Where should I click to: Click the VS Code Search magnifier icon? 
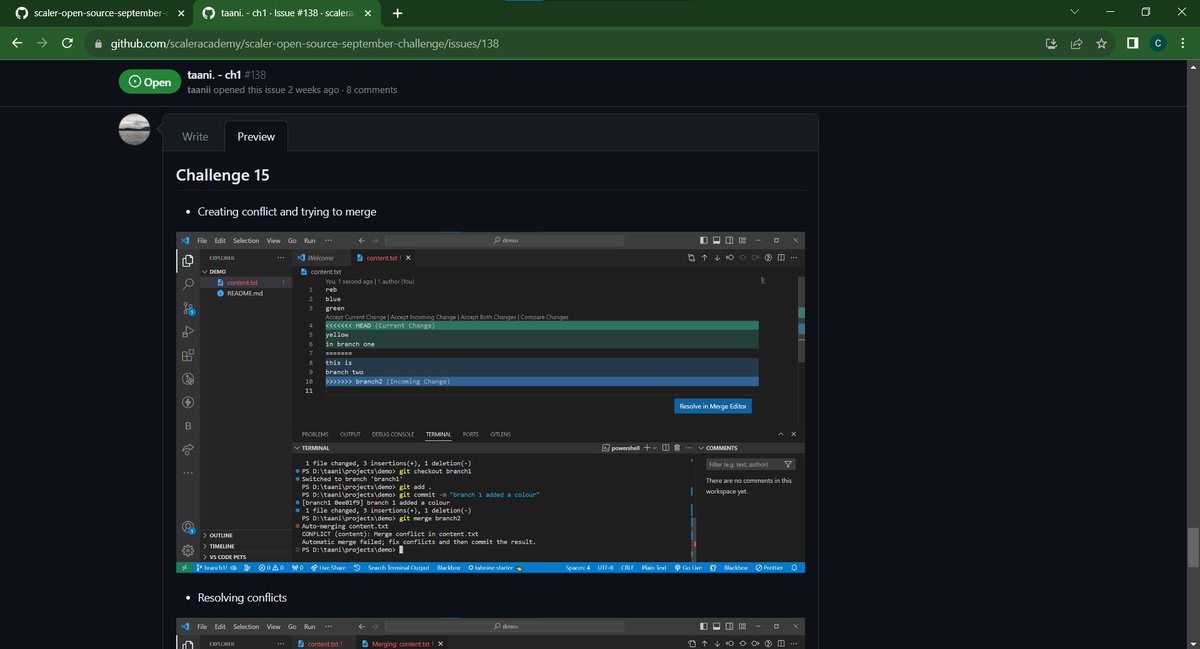[x=187, y=285]
